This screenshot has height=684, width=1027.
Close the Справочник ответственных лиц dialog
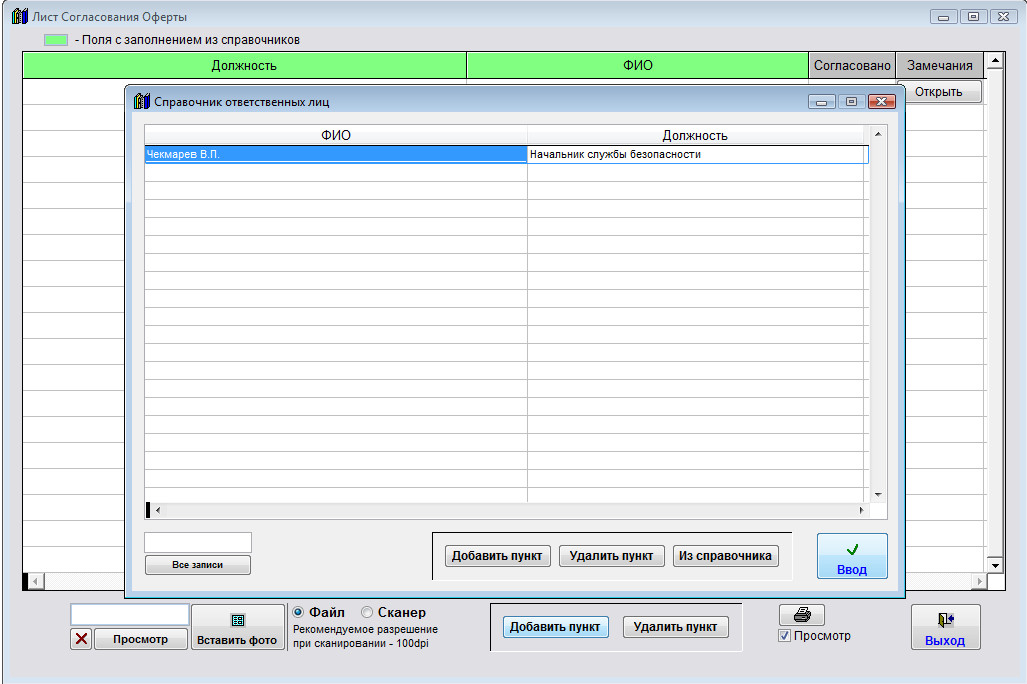882,102
